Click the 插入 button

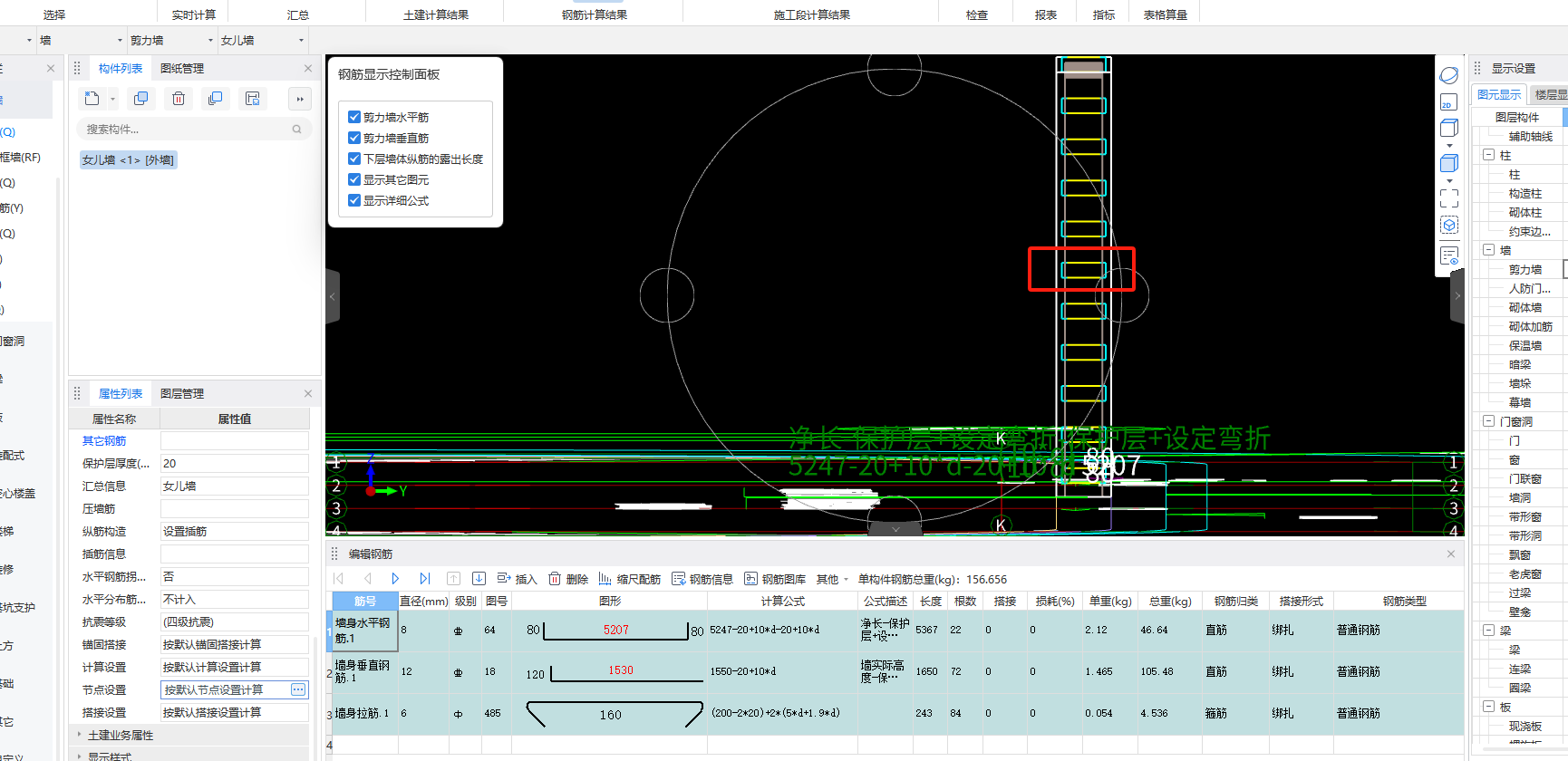coord(517,579)
